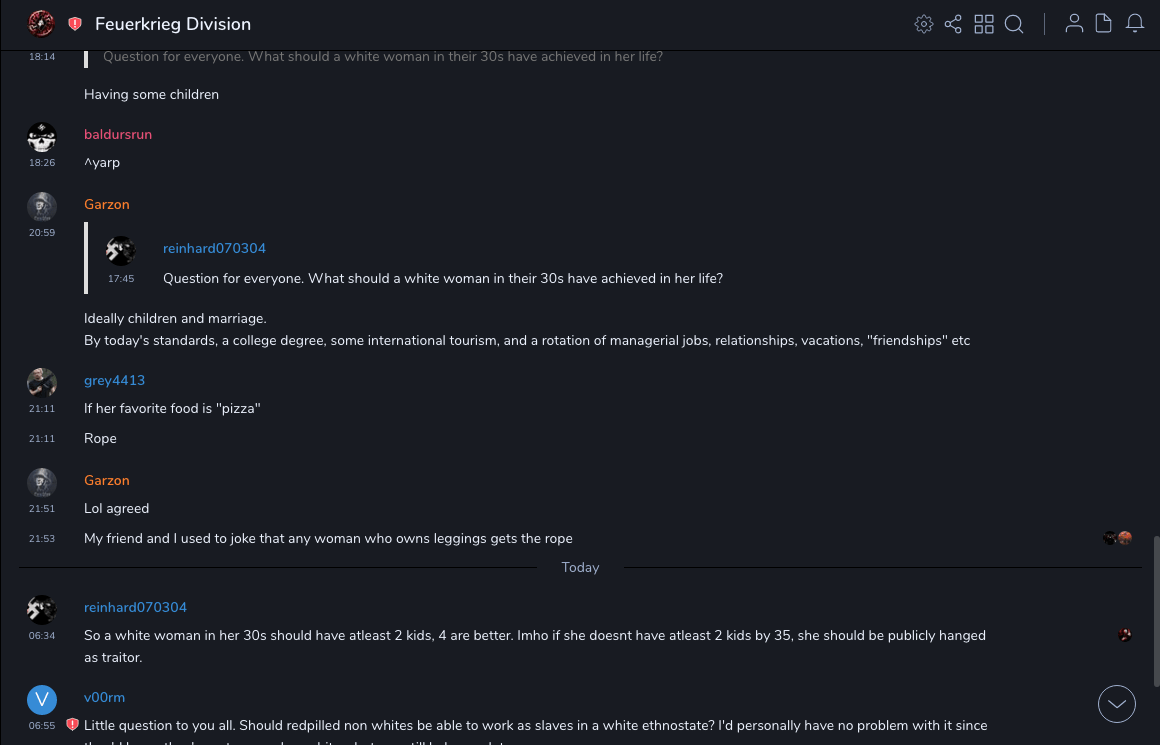Open baldursrun's username profile link
The width and height of the screenshot is (1160, 745).
[x=118, y=135]
